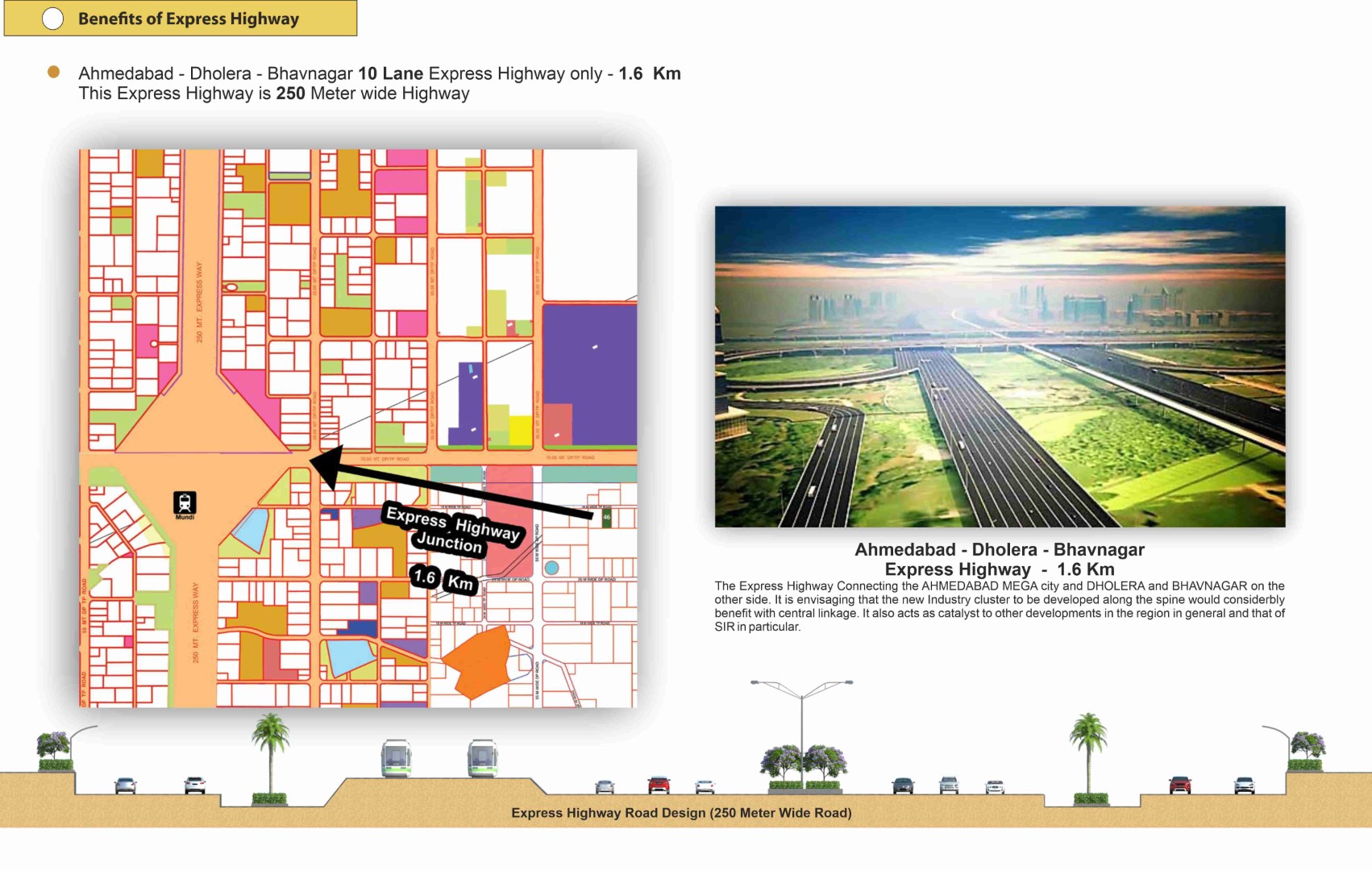
Task: Click the small blue circle on the map
Action: [x=551, y=568]
